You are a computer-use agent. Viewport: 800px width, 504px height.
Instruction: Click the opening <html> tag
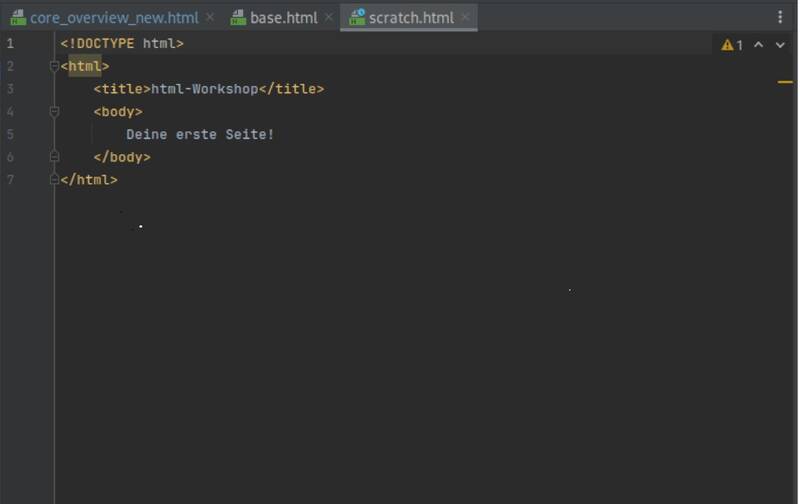(x=85, y=66)
